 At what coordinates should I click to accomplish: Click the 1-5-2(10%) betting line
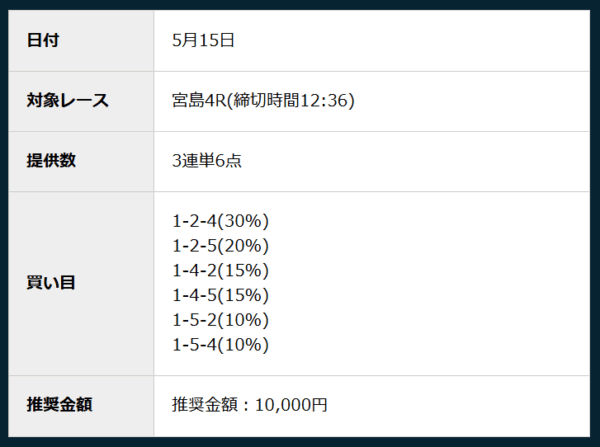(x=221, y=320)
